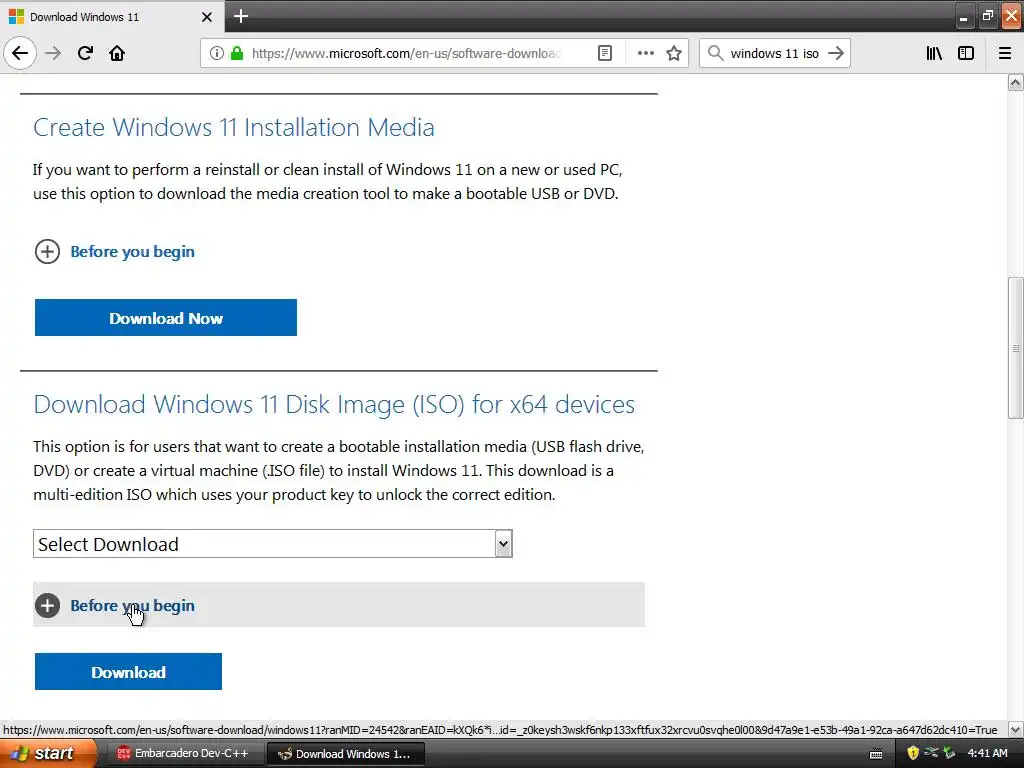This screenshot has width=1024, height=768.
Task: Click the yellow security shield tray icon
Action: click(x=913, y=754)
